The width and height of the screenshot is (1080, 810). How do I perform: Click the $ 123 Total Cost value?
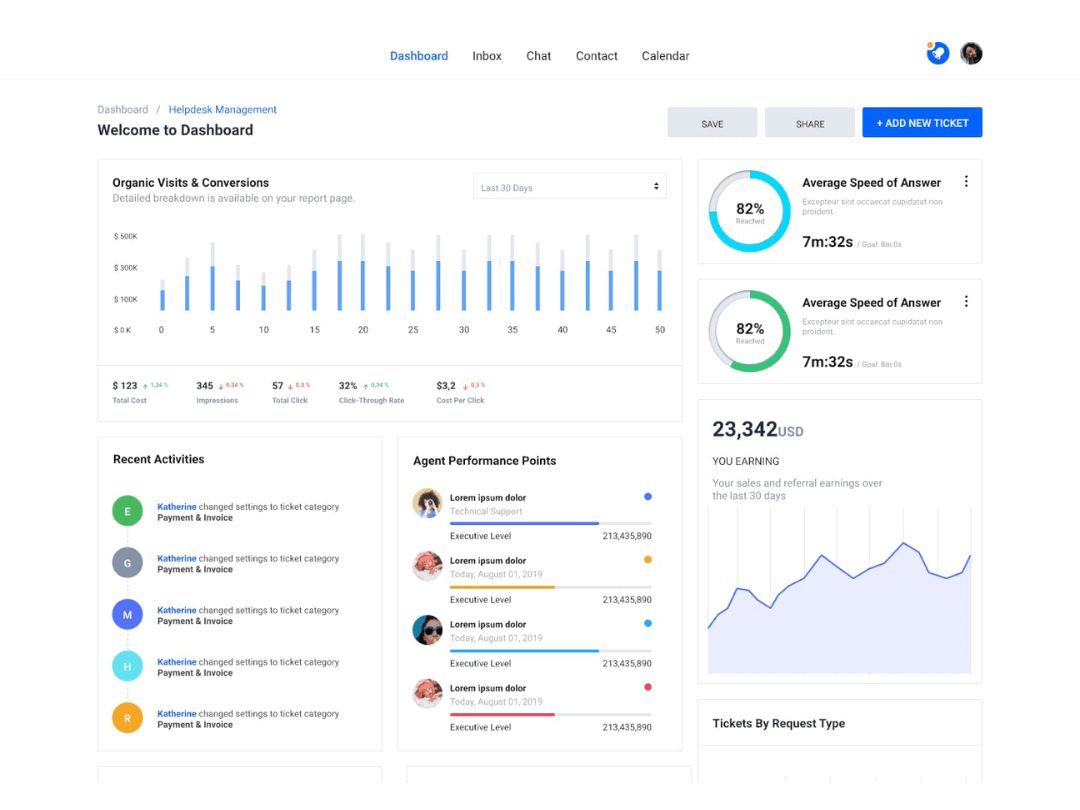pos(125,386)
